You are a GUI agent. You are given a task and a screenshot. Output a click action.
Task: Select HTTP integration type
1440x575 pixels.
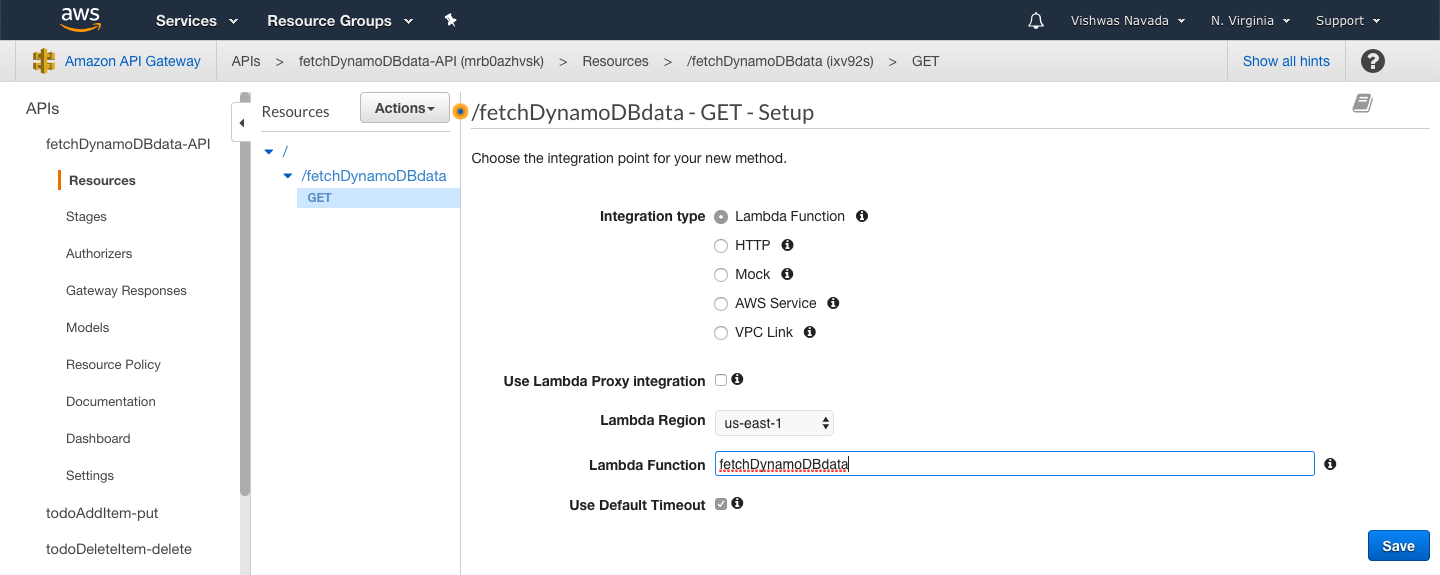coord(721,246)
